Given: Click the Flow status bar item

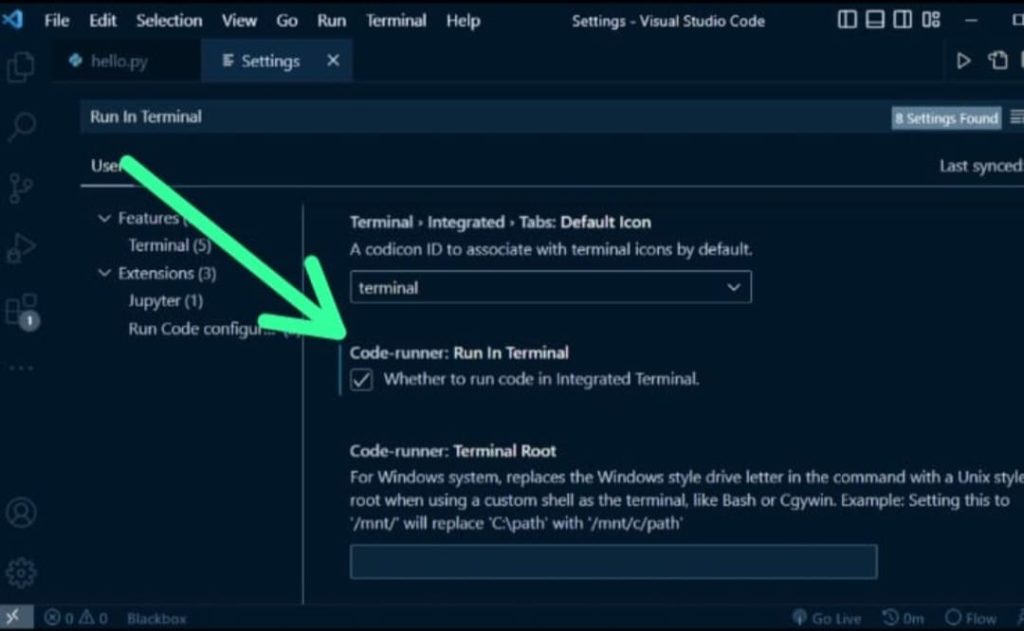Looking at the screenshot, I should pyautogui.click(x=970, y=618).
